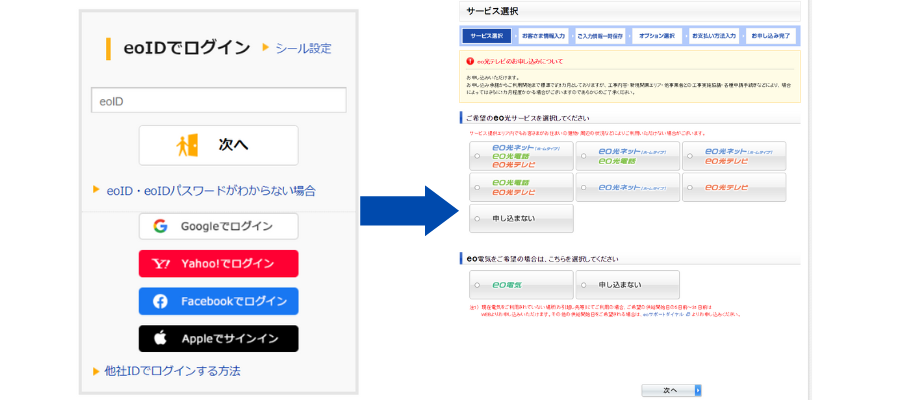
Task: Select the お支払い方法入力 step tab
Action: [x=713, y=36]
